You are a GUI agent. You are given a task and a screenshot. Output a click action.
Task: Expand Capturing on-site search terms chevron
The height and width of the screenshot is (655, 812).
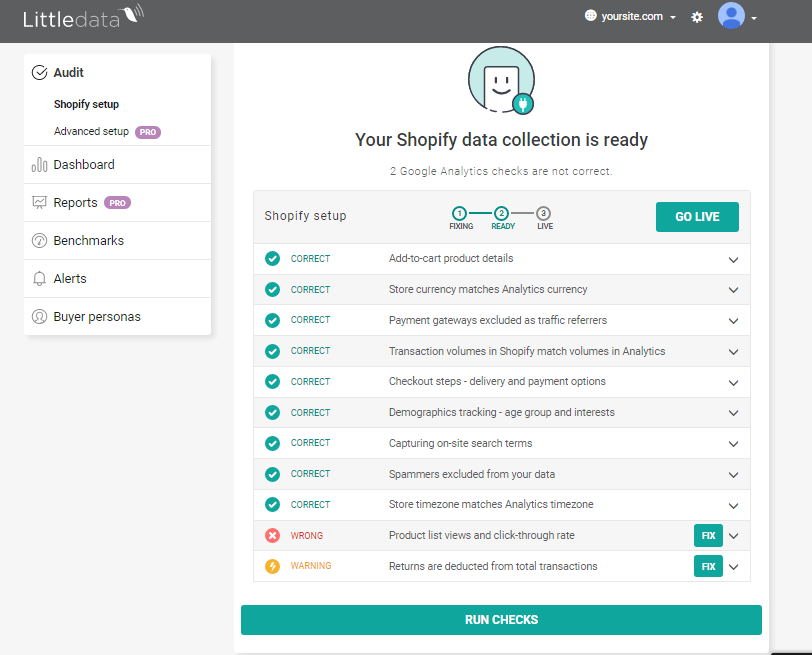pos(733,444)
